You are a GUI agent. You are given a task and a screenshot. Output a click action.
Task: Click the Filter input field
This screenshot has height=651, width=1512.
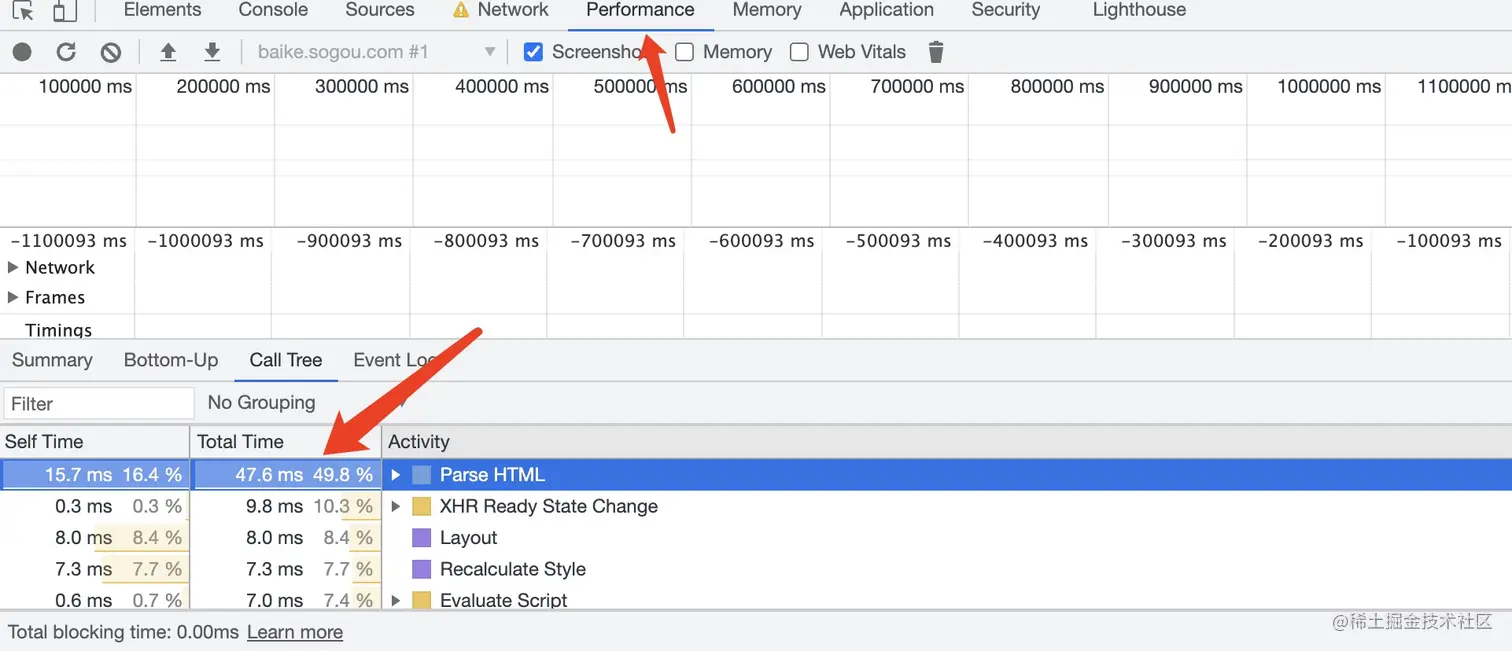click(x=98, y=404)
